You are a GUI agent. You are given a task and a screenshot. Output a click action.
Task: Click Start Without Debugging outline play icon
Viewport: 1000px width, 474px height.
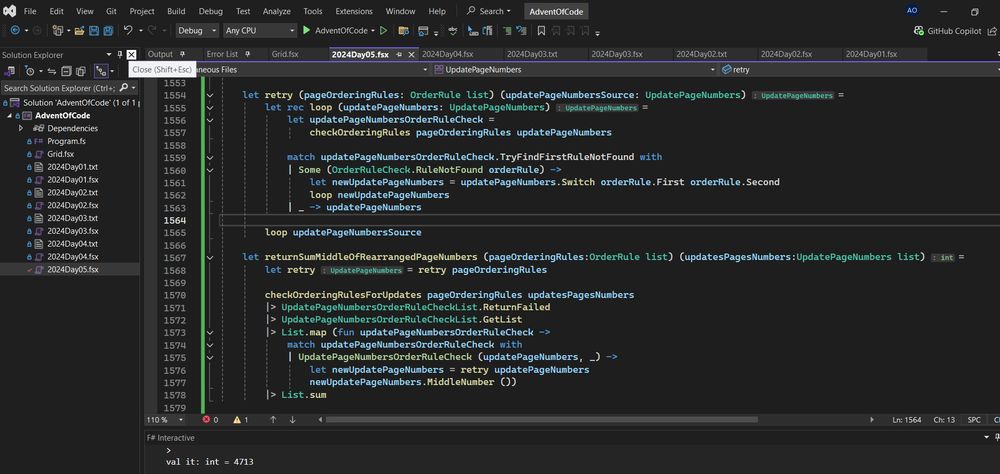(x=383, y=30)
